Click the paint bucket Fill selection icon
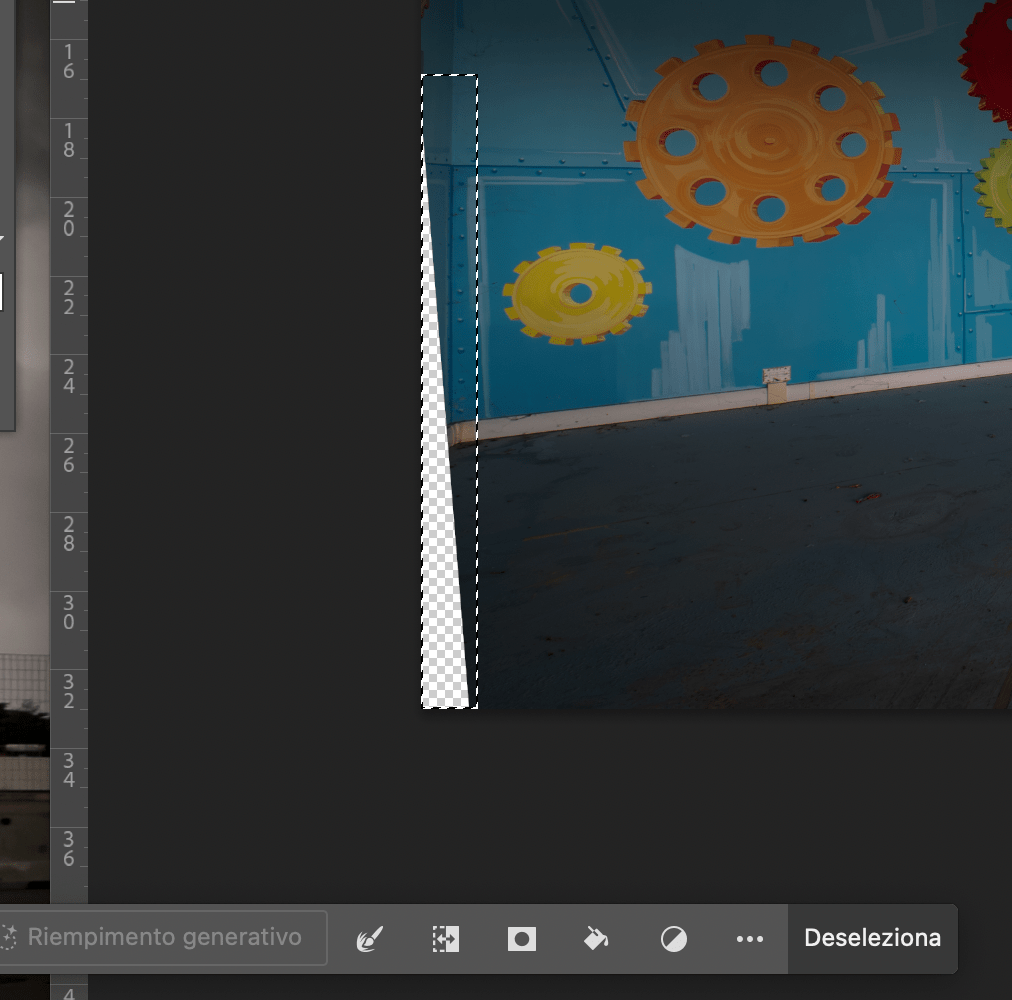Image resolution: width=1012 pixels, height=1000 pixels. coord(595,938)
